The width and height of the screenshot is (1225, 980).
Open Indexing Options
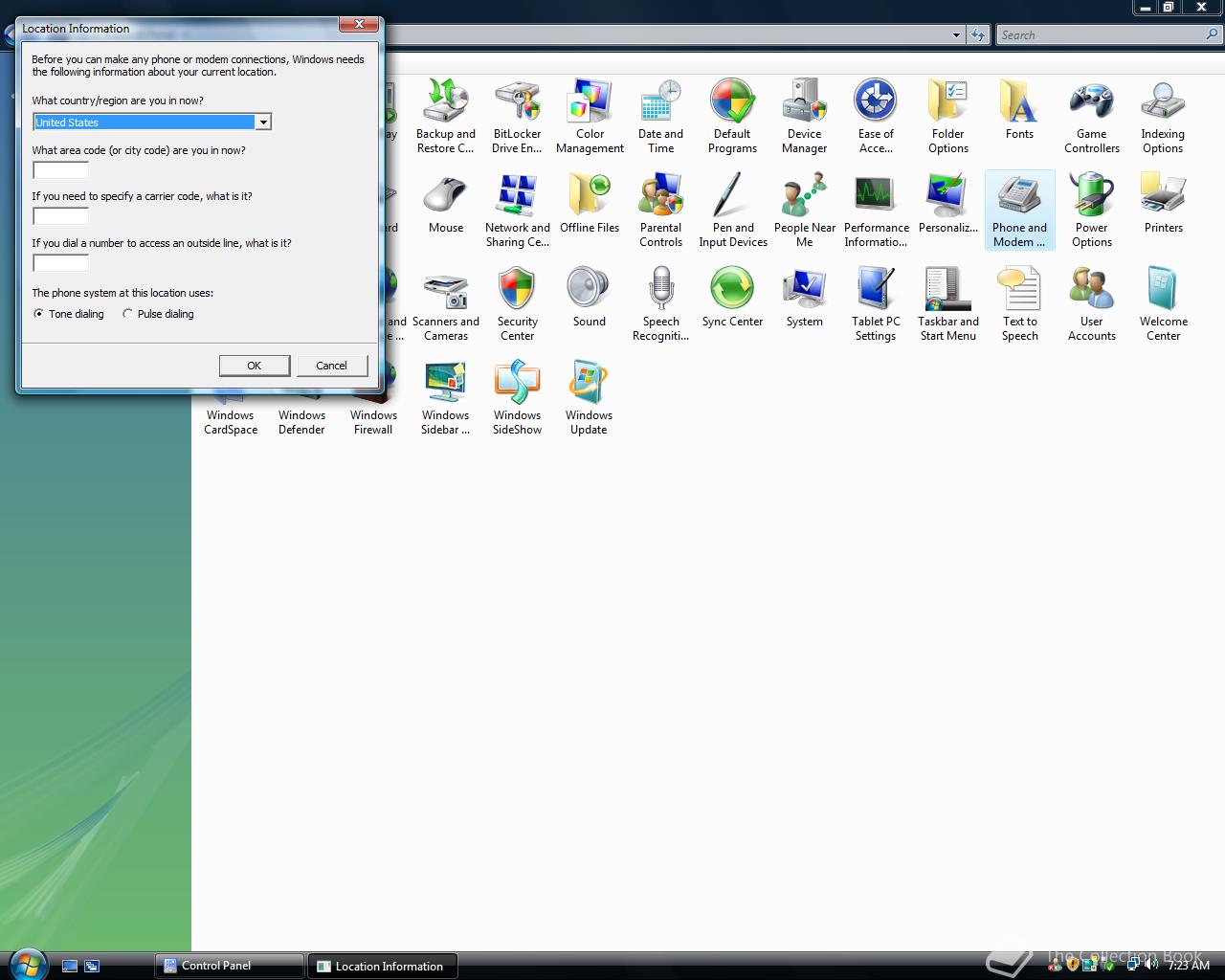[1163, 117]
